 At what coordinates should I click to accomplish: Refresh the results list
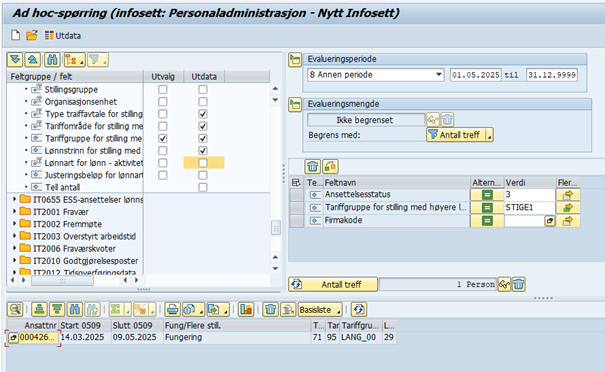click(359, 309)
